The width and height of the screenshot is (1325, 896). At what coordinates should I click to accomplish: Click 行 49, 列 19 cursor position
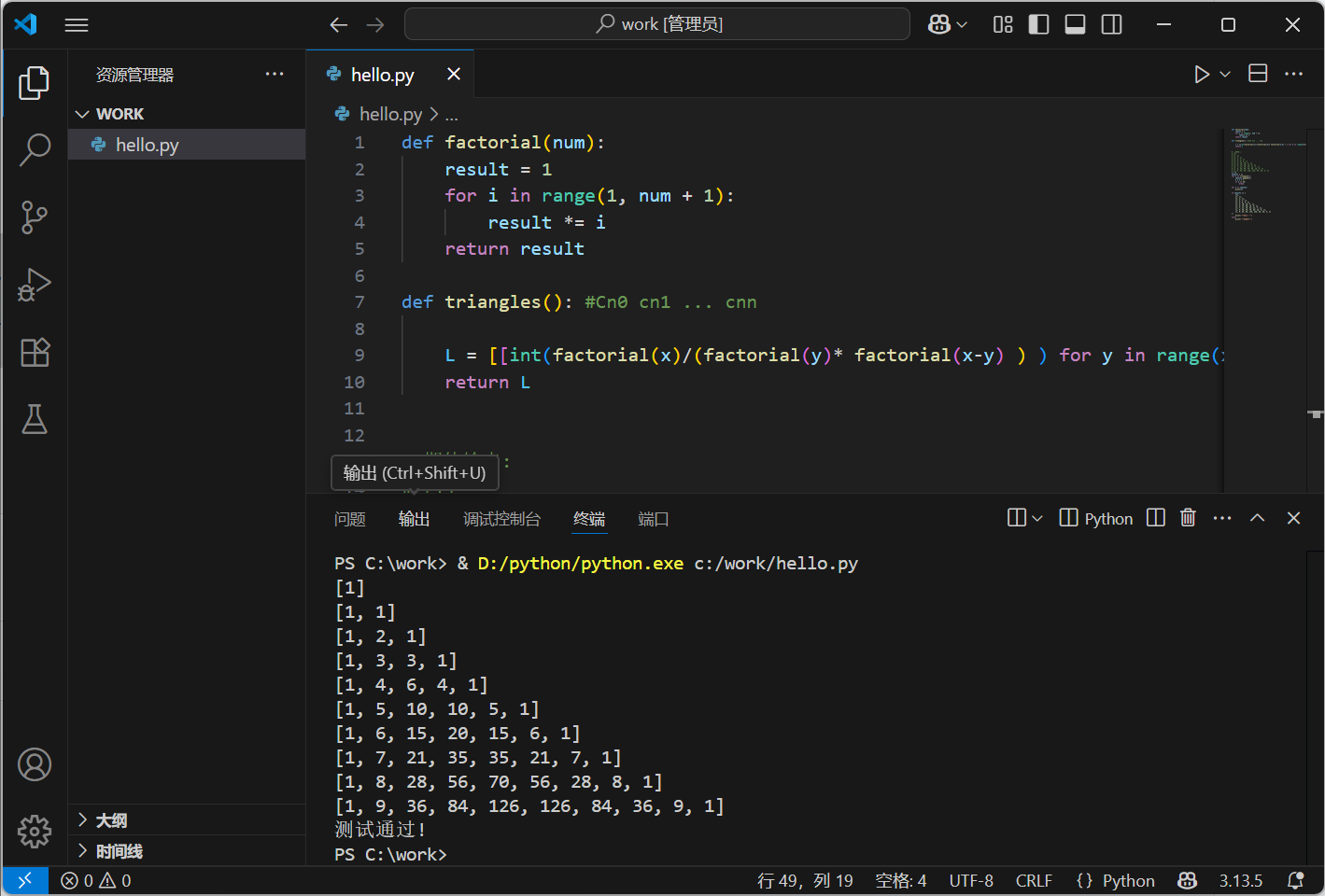[x=805, y=880]
